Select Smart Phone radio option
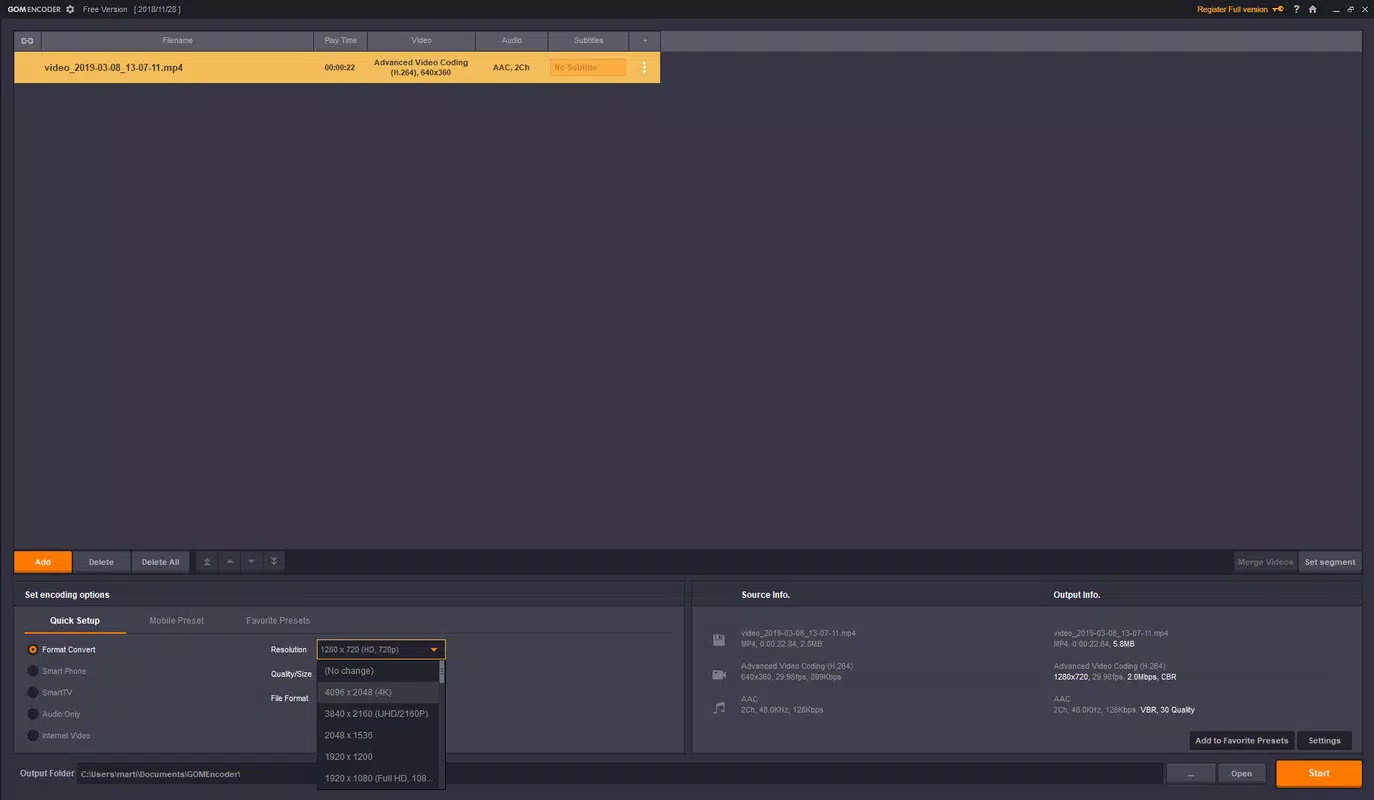Viewport: 1374px width, 800px height. 33,671
